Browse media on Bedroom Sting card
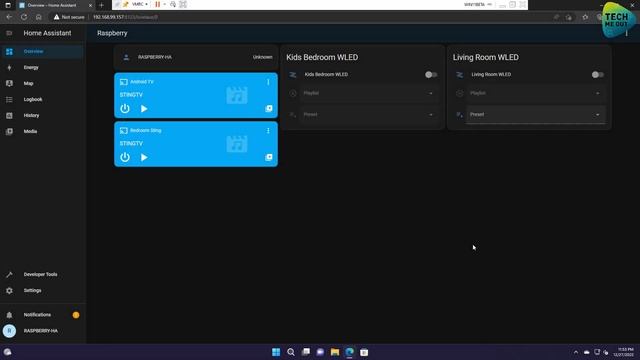The height and width of the screenshot is (360, 640). click(269, 157)
